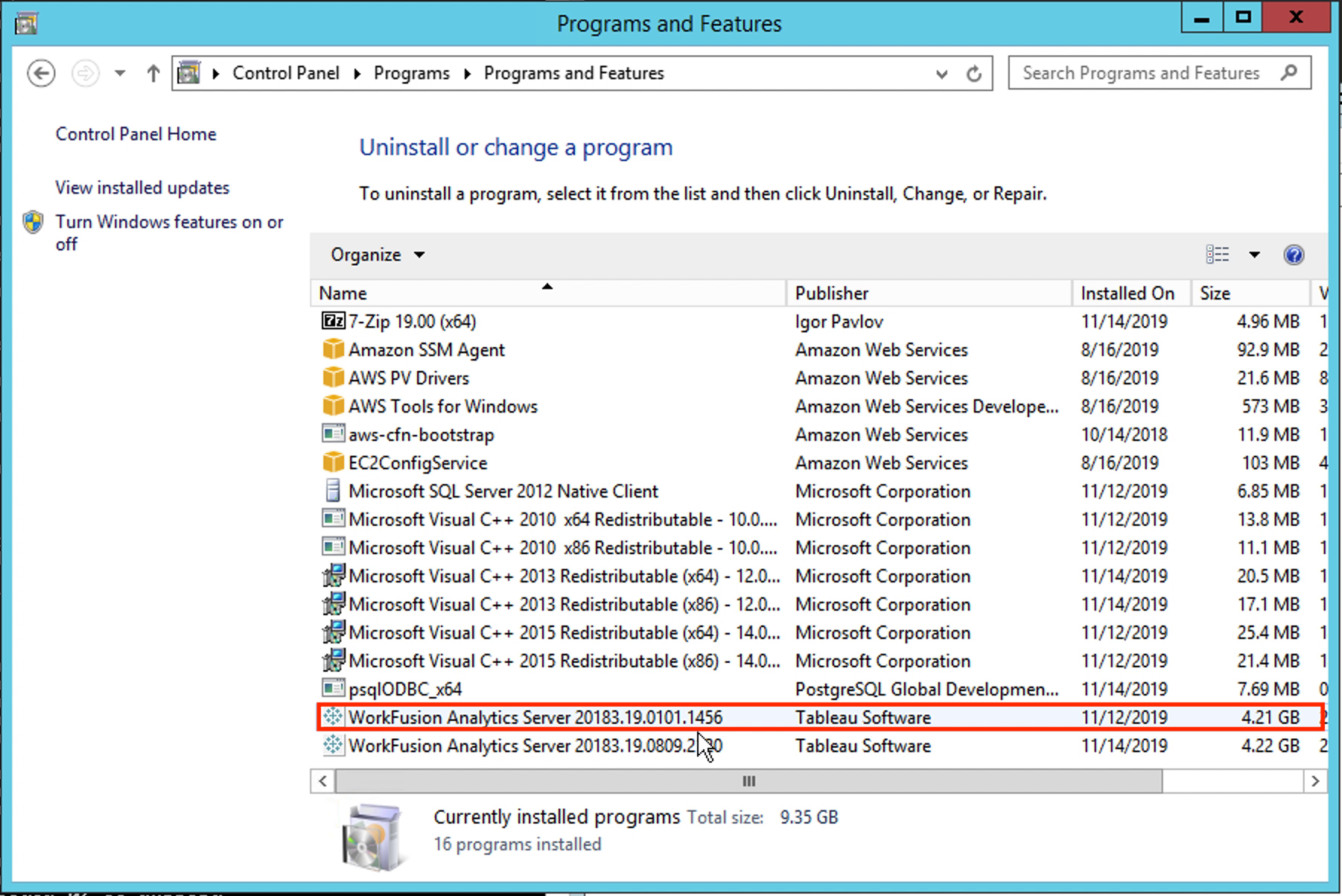Select the Visual C++ 2010 x86 icon
Screen dimensions: 1342x896
[333, 547]
